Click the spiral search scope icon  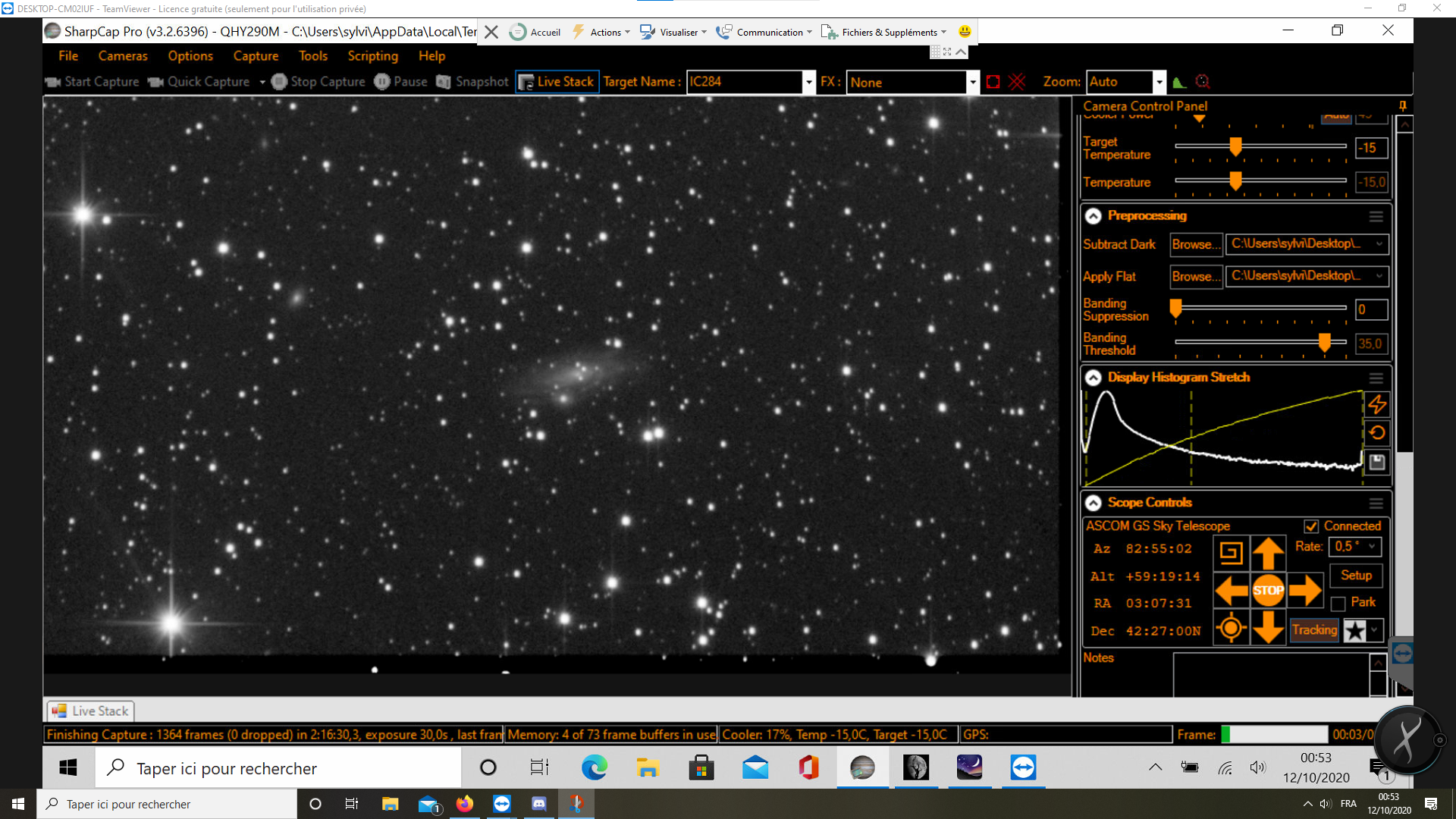(1231, 553)
